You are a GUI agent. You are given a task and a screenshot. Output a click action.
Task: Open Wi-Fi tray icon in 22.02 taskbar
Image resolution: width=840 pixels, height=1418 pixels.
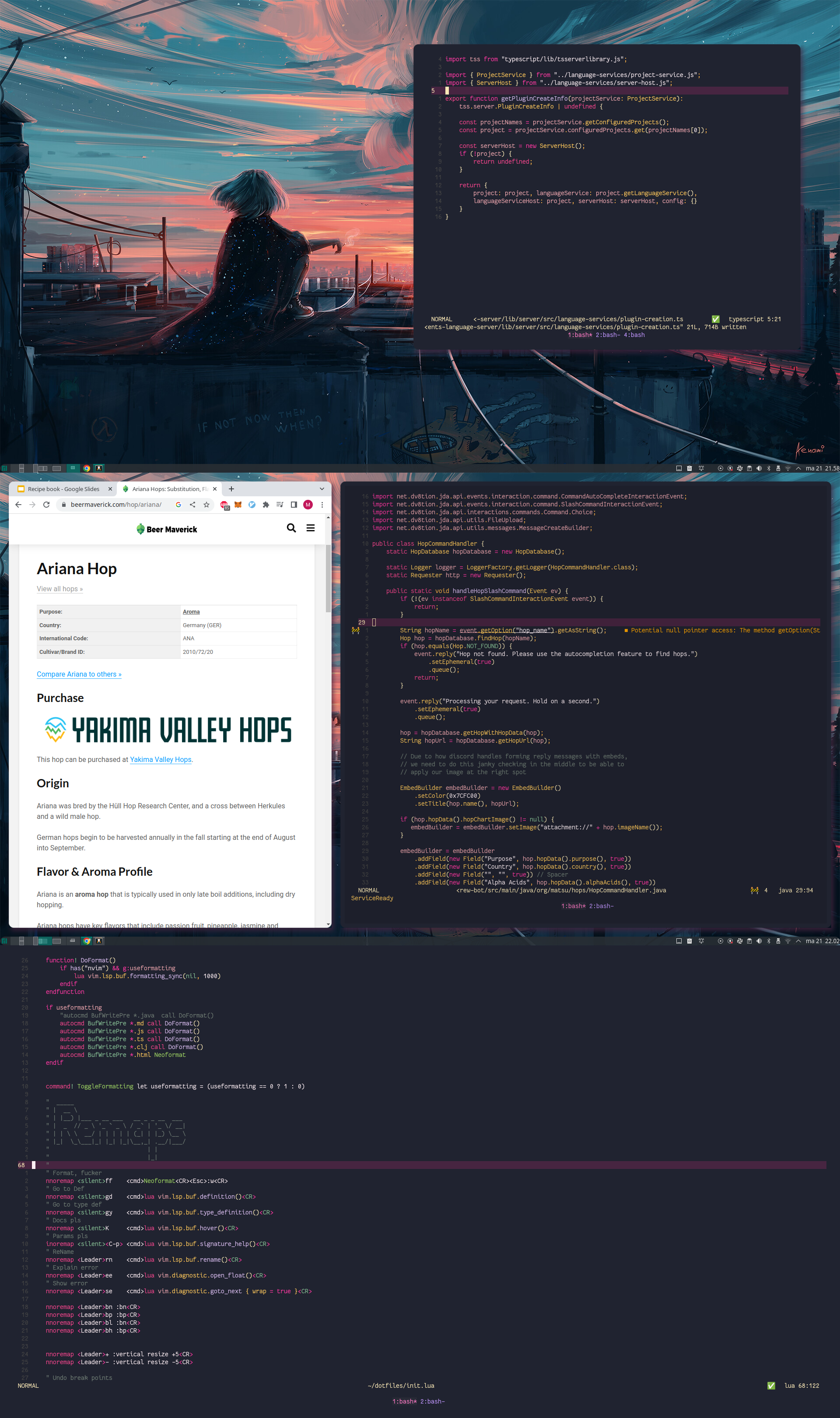tap(787, 941)
